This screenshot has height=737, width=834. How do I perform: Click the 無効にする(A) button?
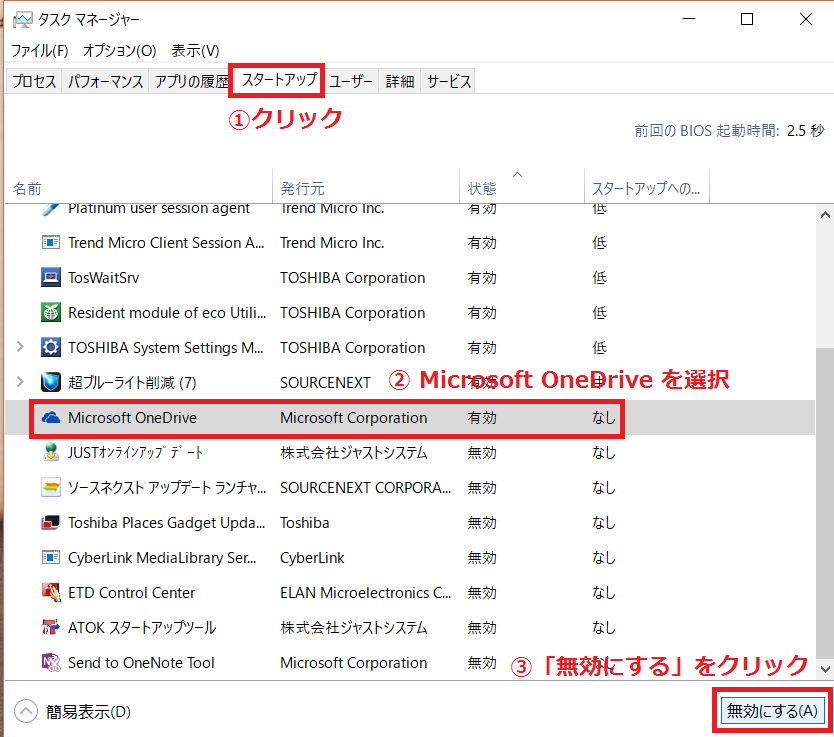point(772,711)
